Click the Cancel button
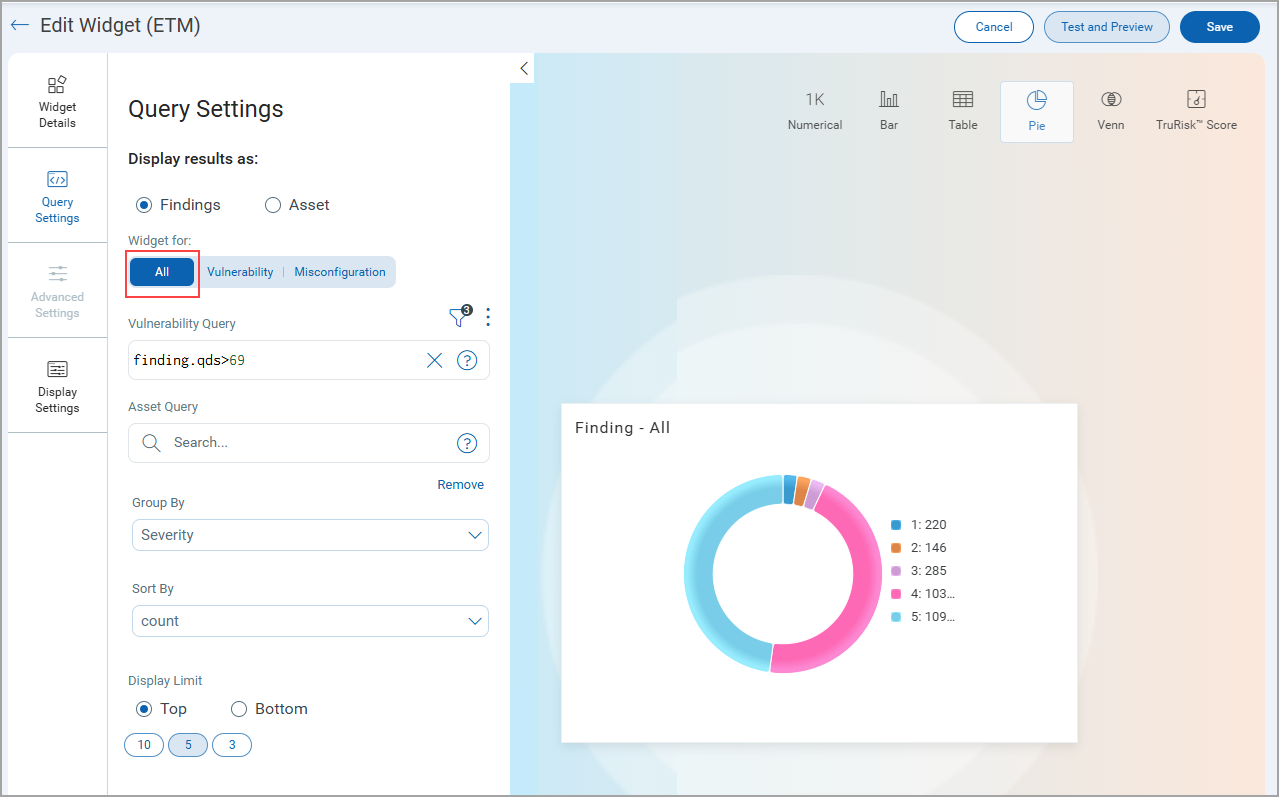The height and width of the screenshot is (797, 1279). (x=994, y=27)
